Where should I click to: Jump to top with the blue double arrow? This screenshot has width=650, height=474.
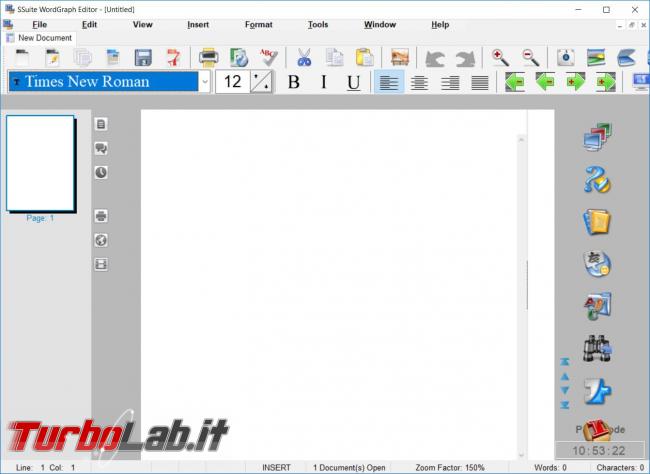(x=565, y=362)
